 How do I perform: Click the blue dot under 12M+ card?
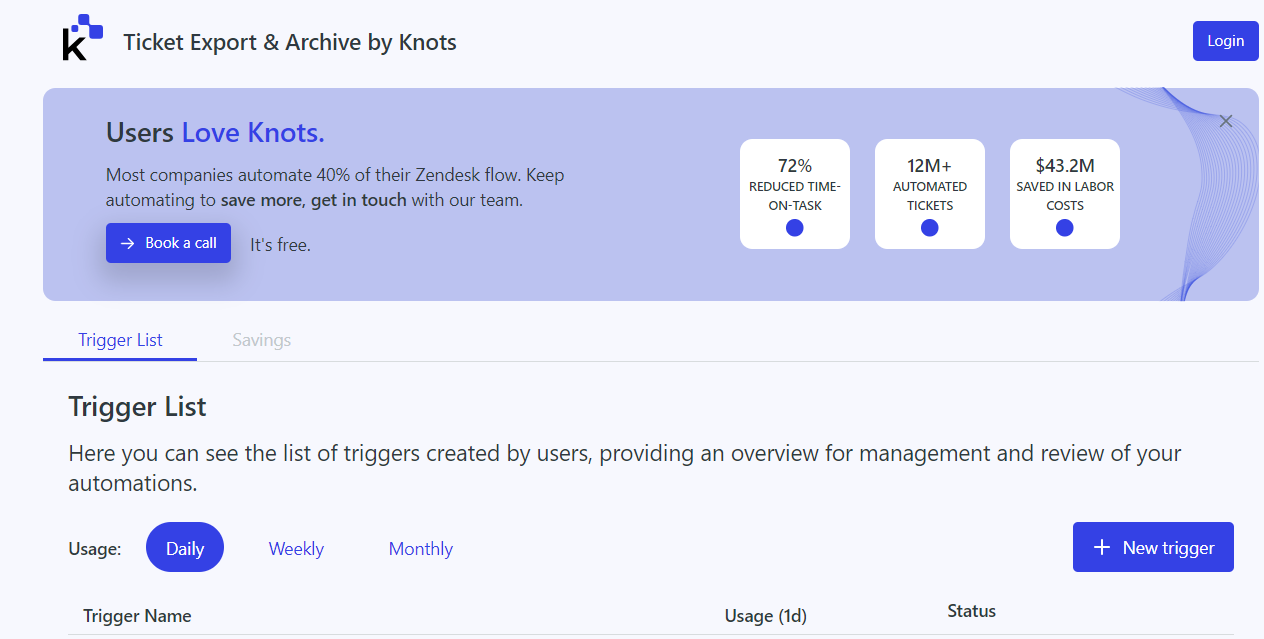pos(930,228)
